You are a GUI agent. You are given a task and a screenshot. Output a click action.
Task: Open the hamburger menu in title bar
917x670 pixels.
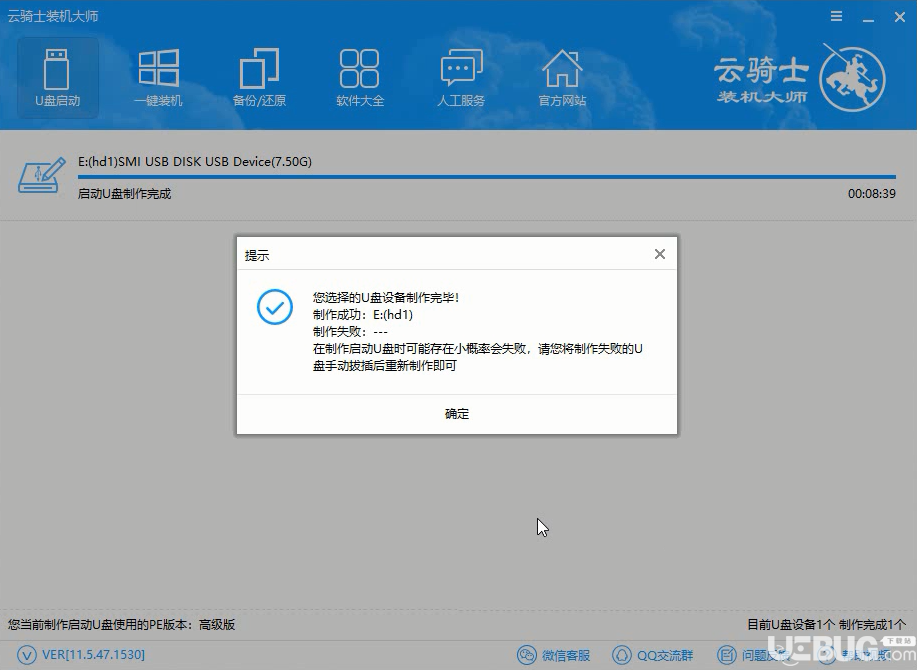click(x=836, y=16)
